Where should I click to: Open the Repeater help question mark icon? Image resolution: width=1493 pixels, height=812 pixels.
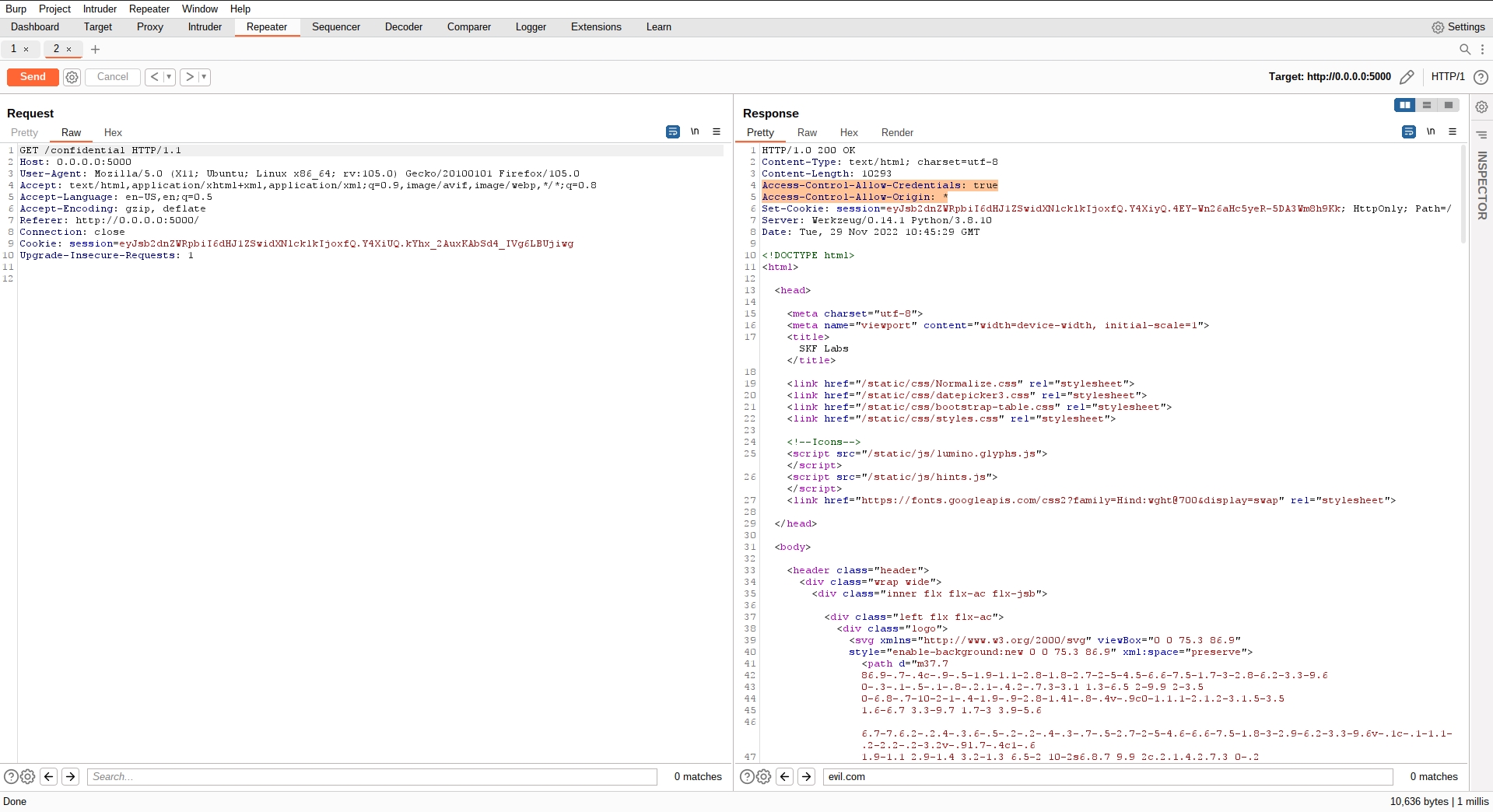pos(1481,77)
